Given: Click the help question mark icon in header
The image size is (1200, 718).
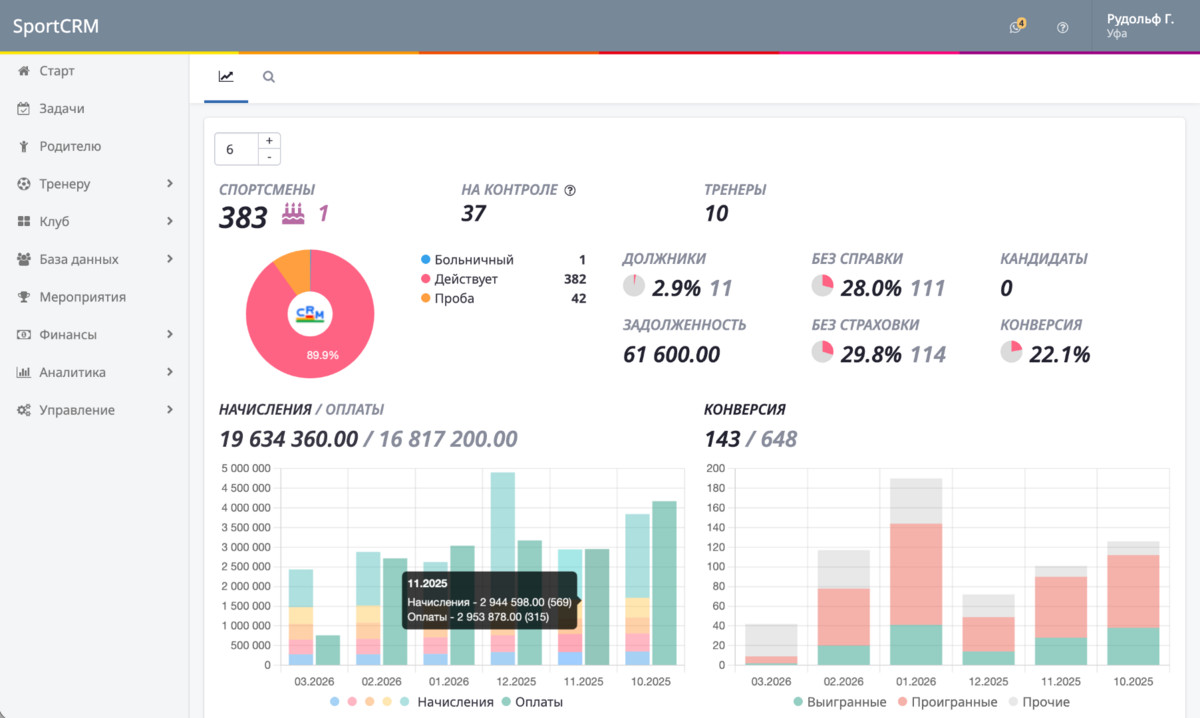Looking at the screenshot, I should pyautogui.click(x=1063, y=27).
